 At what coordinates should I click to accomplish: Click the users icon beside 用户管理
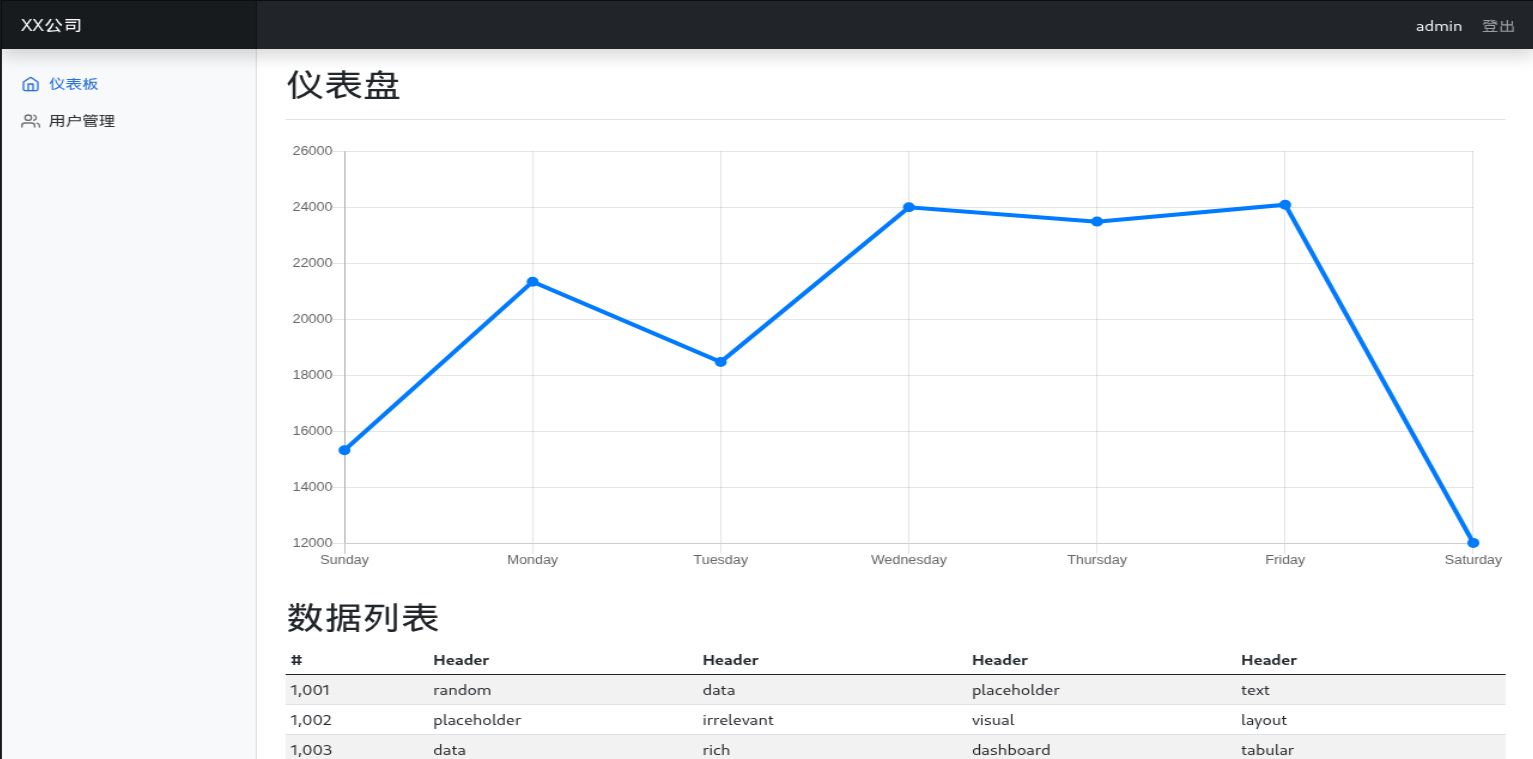click(30, 121)
